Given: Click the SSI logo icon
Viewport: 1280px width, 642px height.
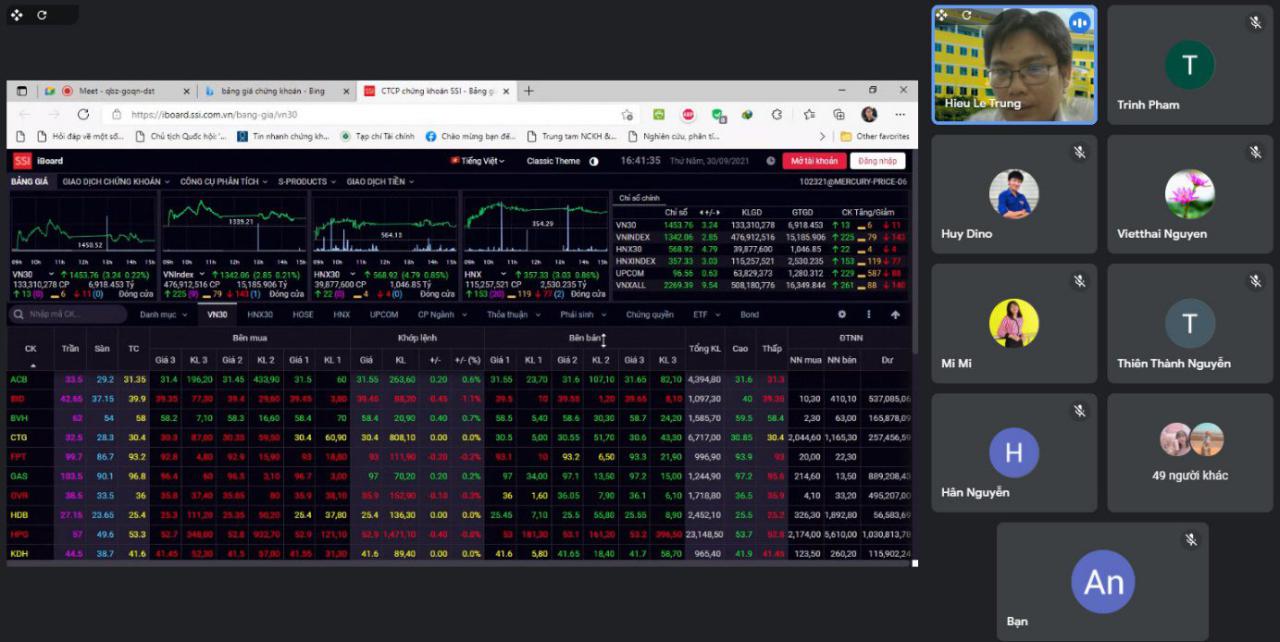Looking at the screenshot, I should 22,161.
